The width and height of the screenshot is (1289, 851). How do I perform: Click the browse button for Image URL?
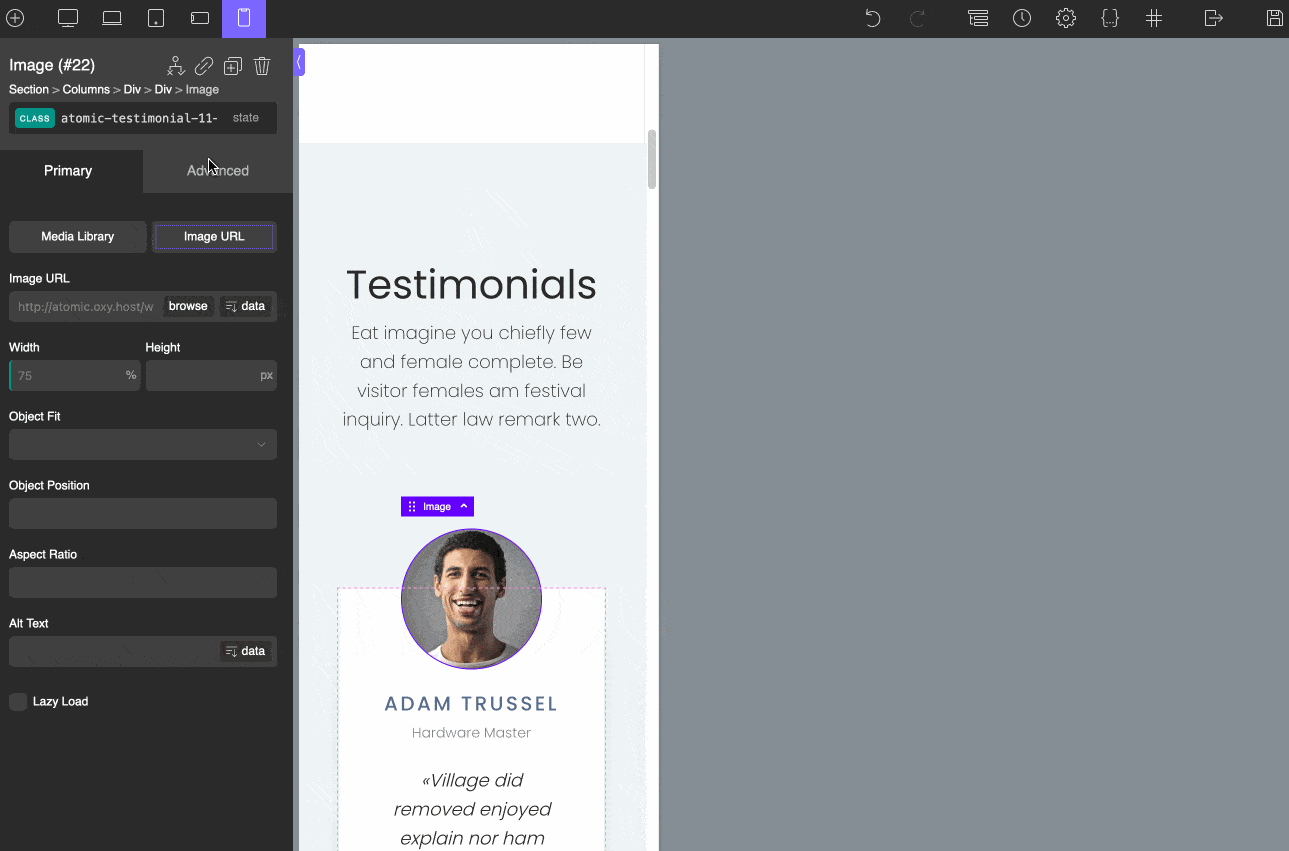click(188, 306)
